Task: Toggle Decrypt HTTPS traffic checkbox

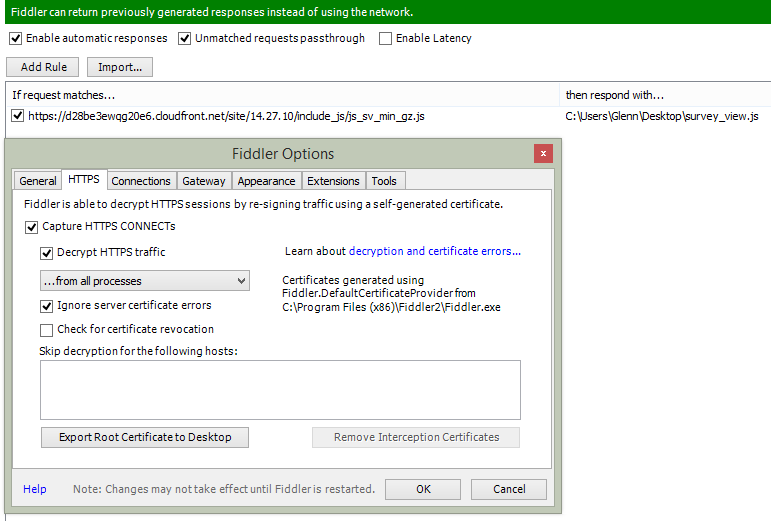Action: (x=47, y=253)
